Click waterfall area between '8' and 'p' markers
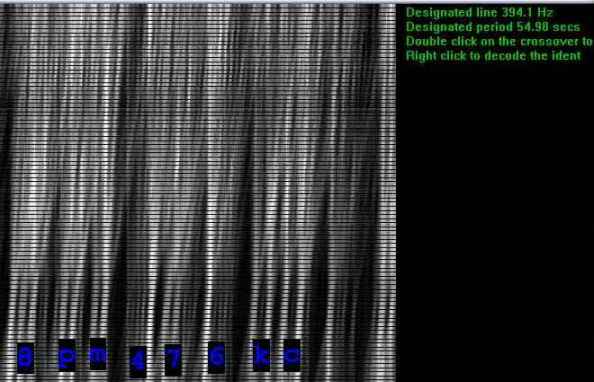This screenshot has height=382, width=594. pyautogui.click(x=46, y=358)
